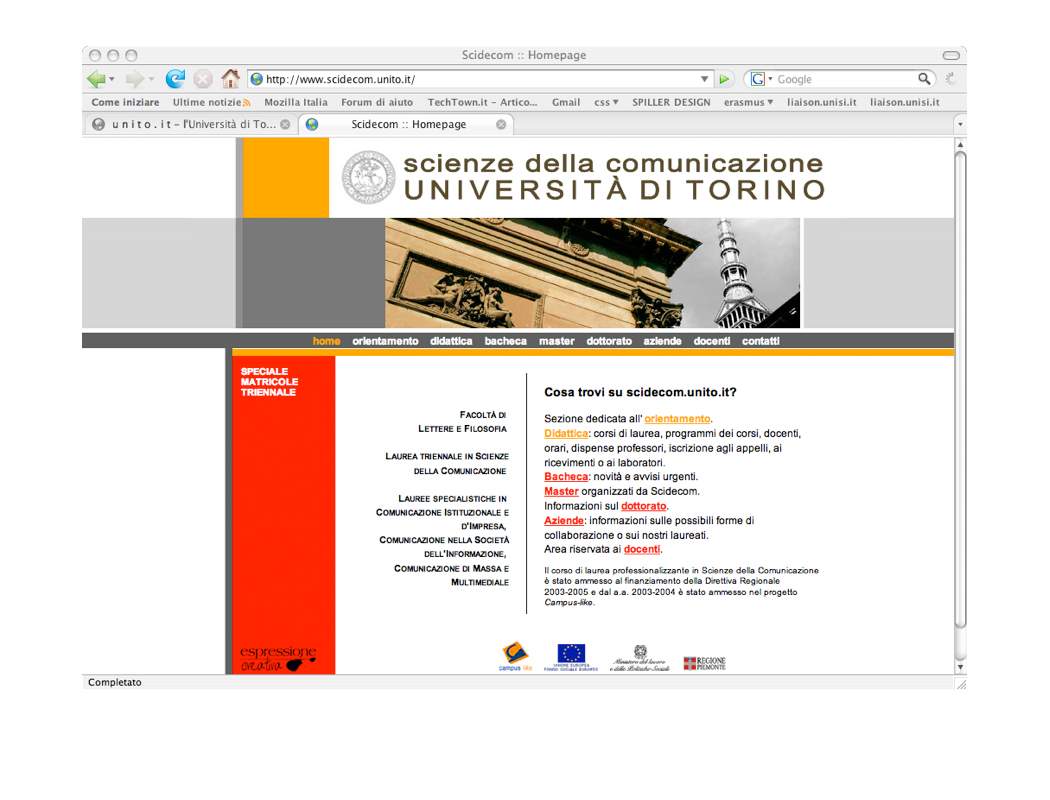Open the didattica navigation item
The image size is (1050, 800).
coord(451,341)
